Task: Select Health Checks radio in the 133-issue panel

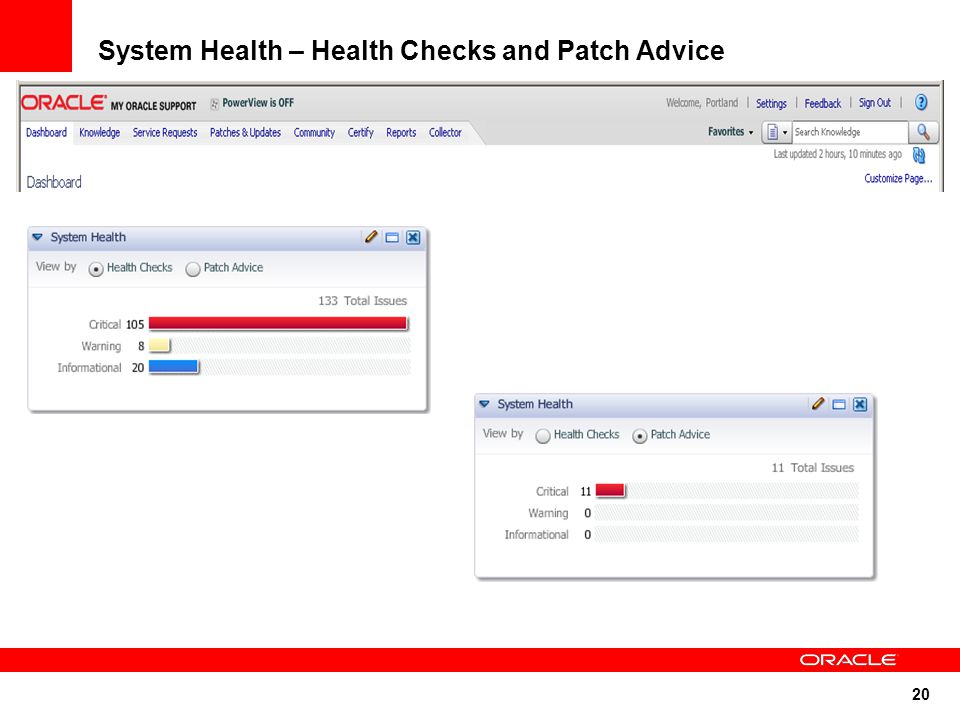Action: pos(96,269)
